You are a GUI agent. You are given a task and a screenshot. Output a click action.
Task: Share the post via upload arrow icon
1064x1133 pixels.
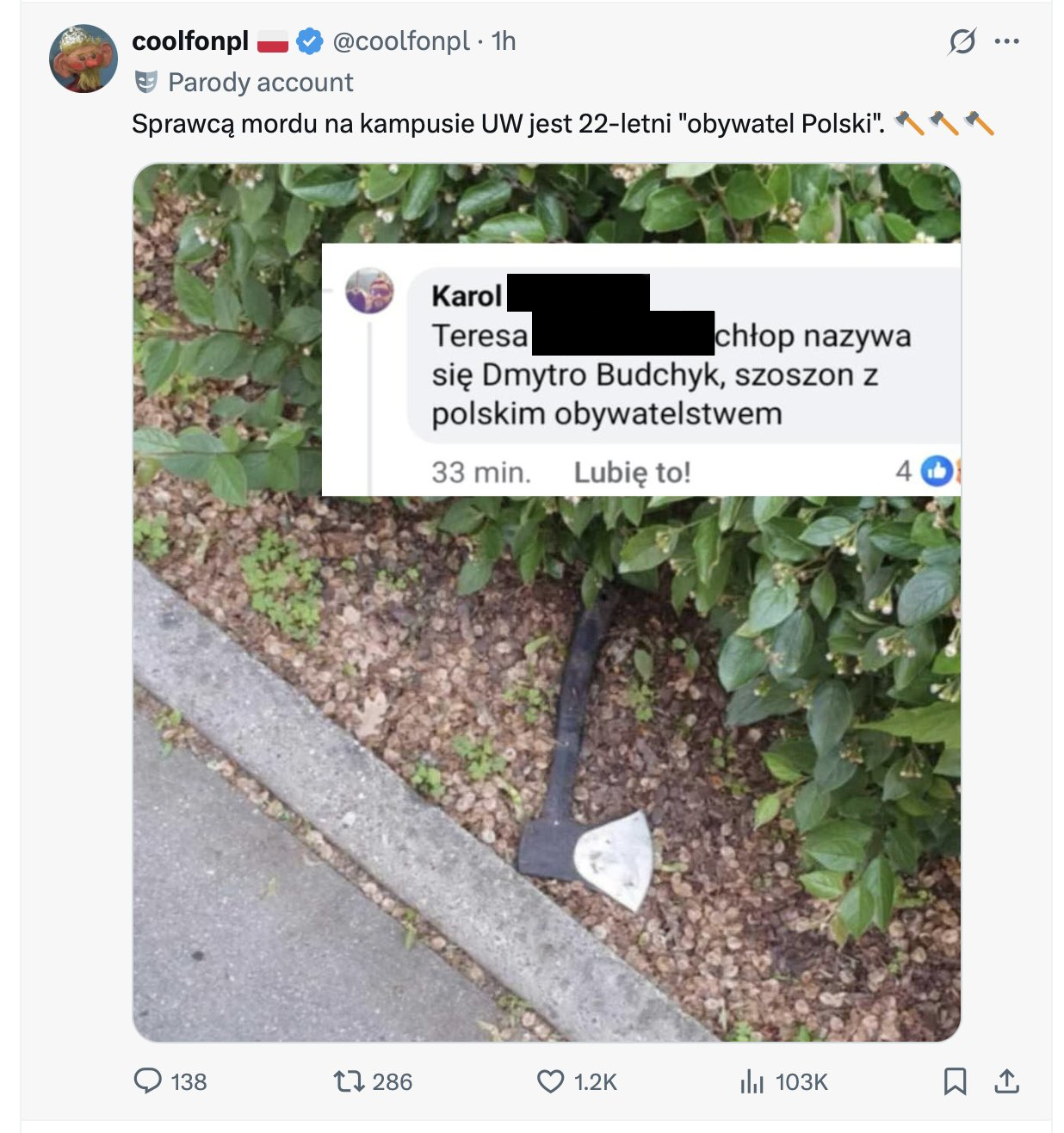tap(1006, 1080)
